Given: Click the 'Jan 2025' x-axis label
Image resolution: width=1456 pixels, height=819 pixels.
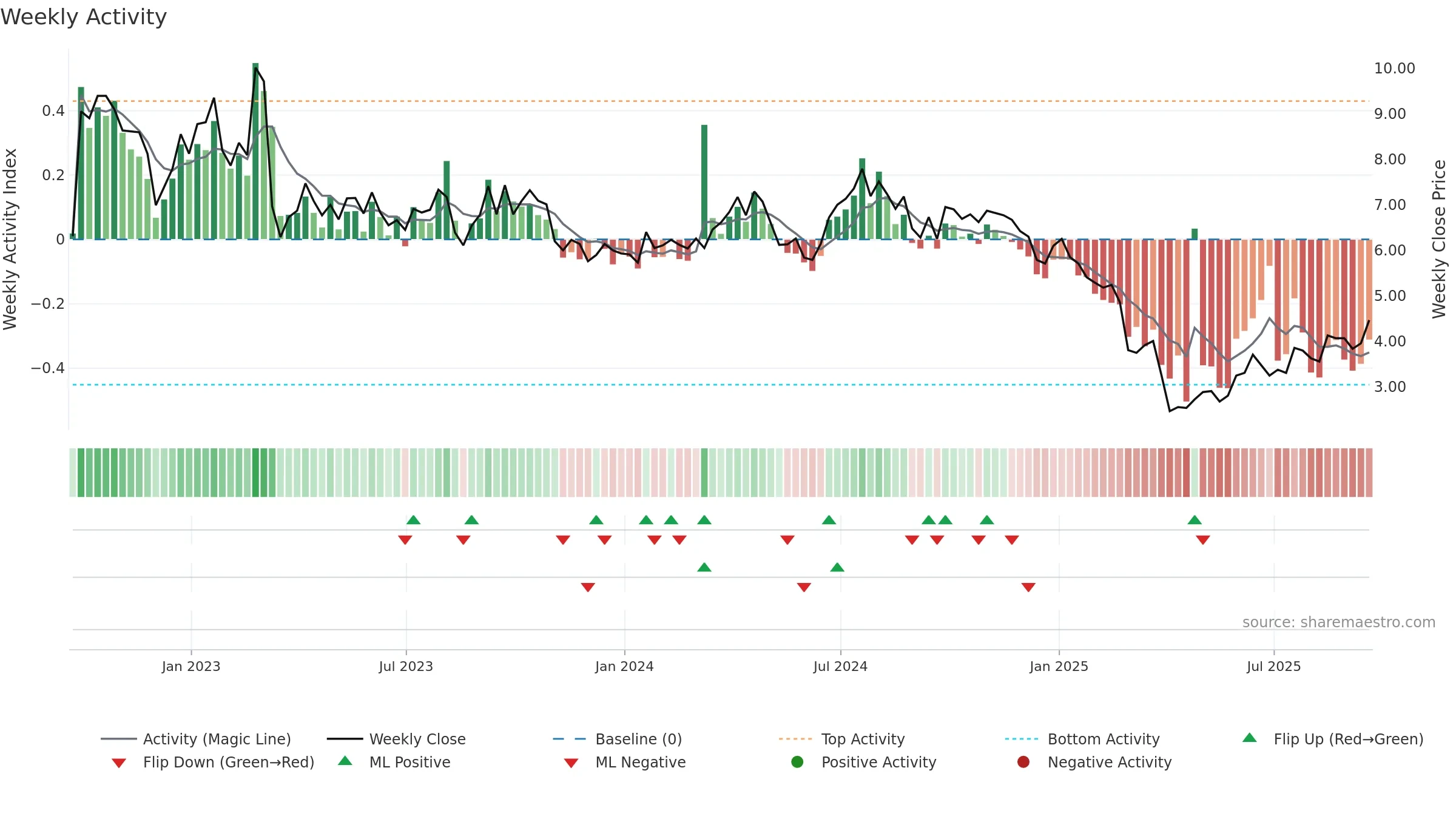Looking at the screenshot, I should 1059,666.
